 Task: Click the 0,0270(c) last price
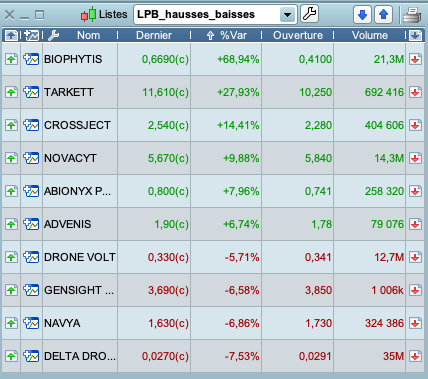pos(165,356)
